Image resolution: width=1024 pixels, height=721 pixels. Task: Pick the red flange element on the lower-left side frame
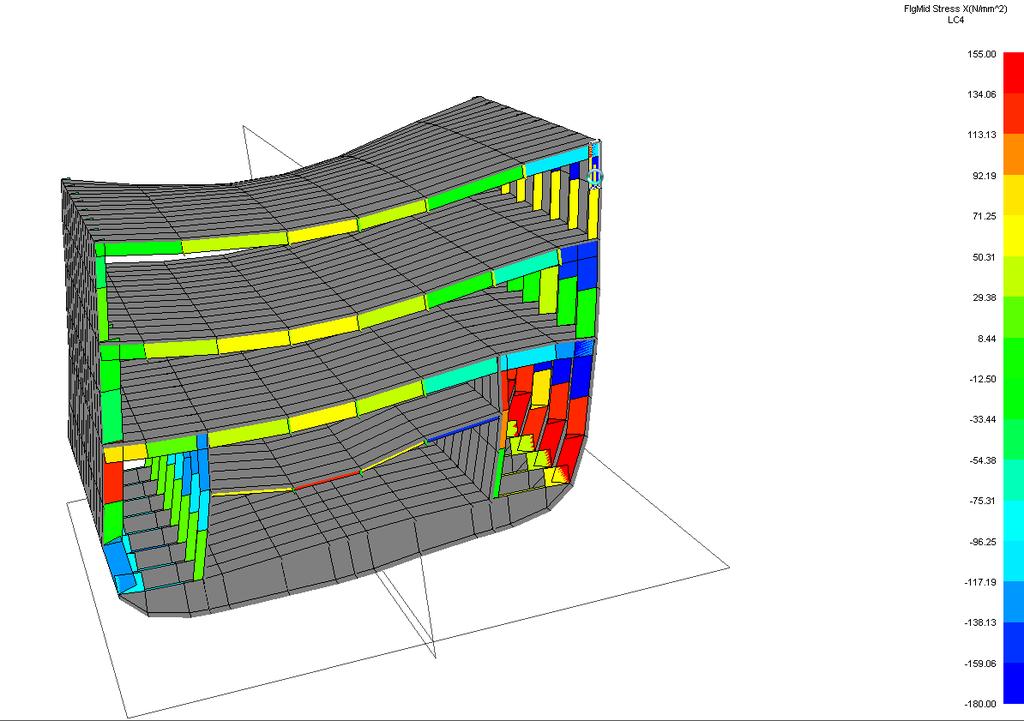coord(113,481)
